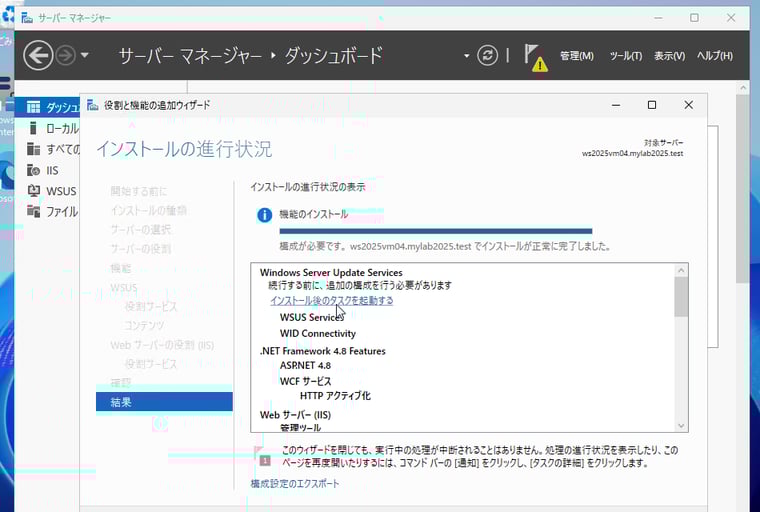Go back with the Server Manager back arrow

pyautogui.click(x=38, y=56)
